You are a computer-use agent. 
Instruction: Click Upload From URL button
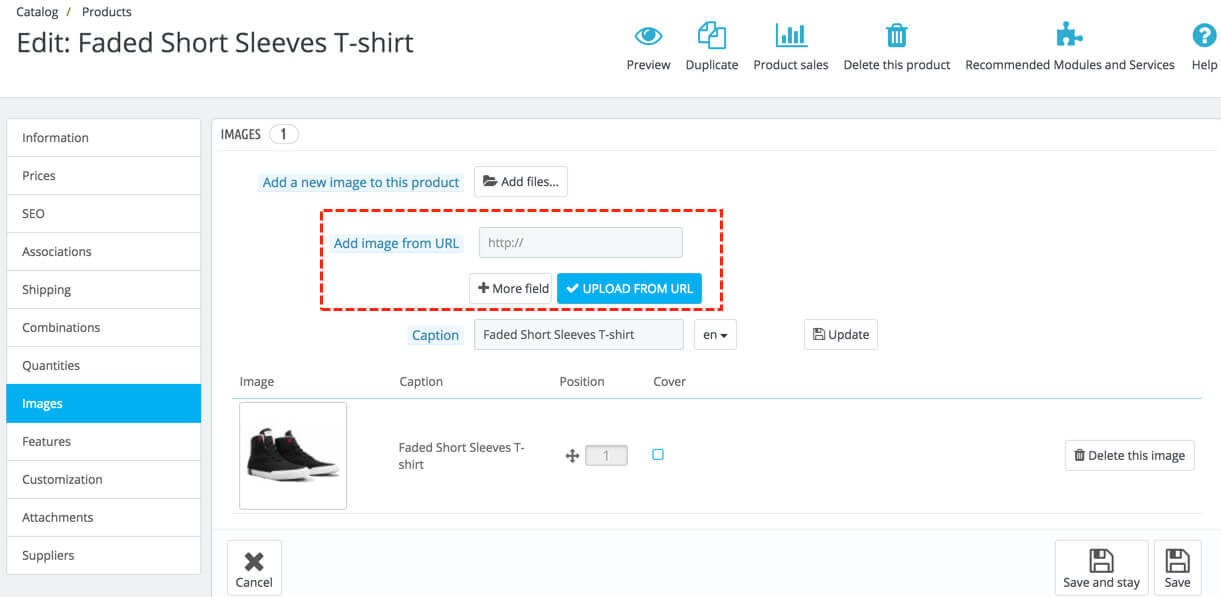(x=629, y=288)
